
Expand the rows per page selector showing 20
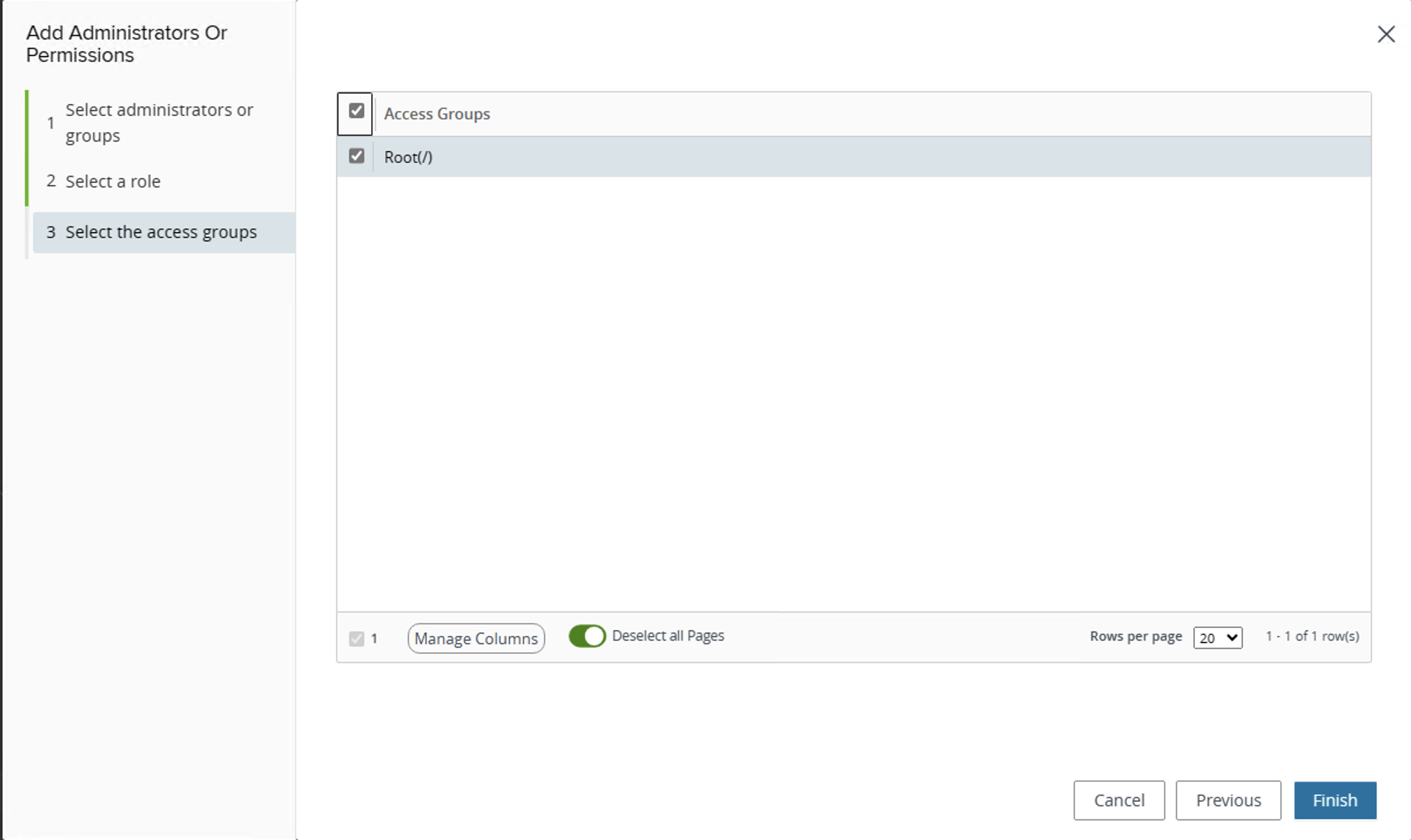(x=1217, y=638)
